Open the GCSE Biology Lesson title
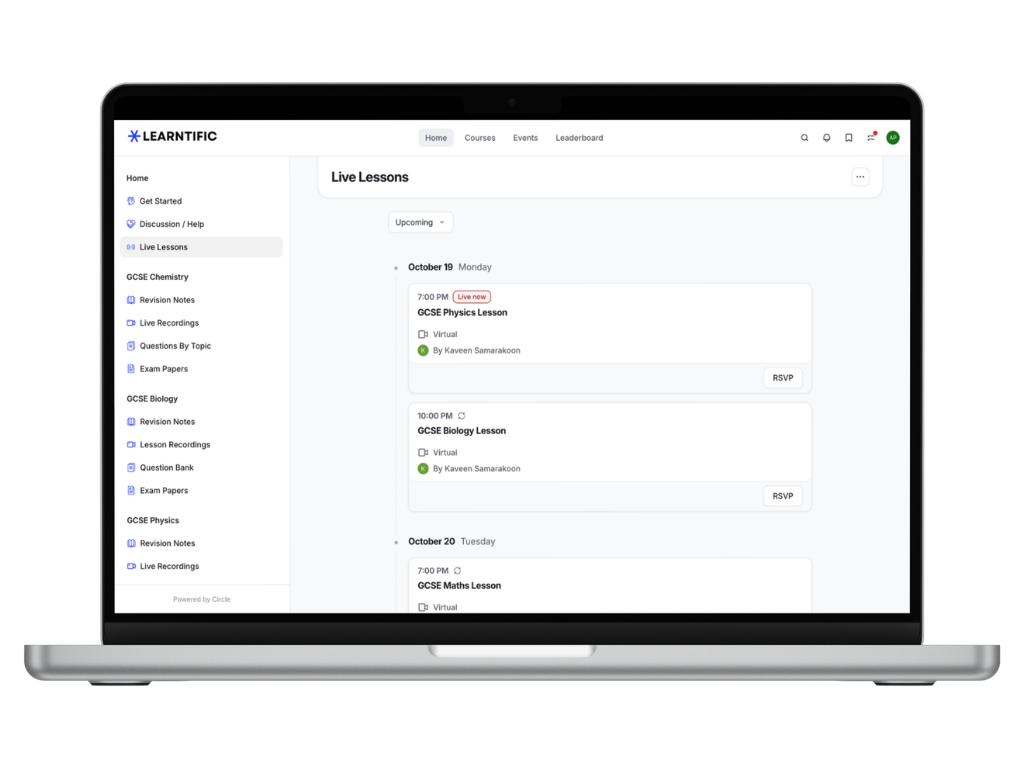 pos(462,431)
